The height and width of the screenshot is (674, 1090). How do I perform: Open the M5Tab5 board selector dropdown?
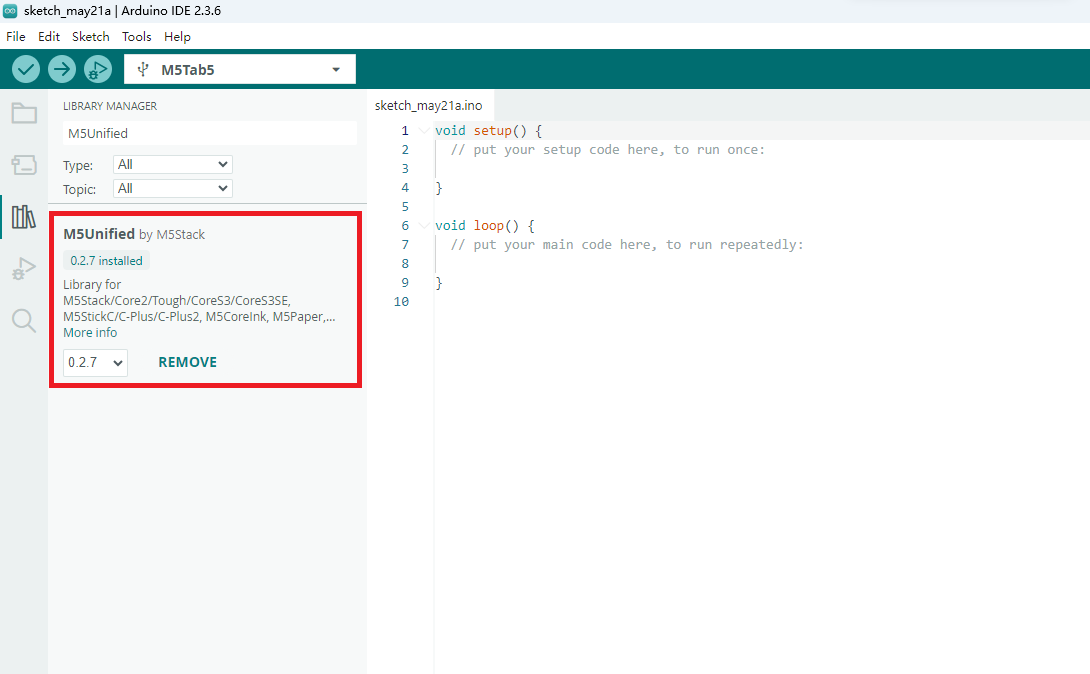click(240, 69)
